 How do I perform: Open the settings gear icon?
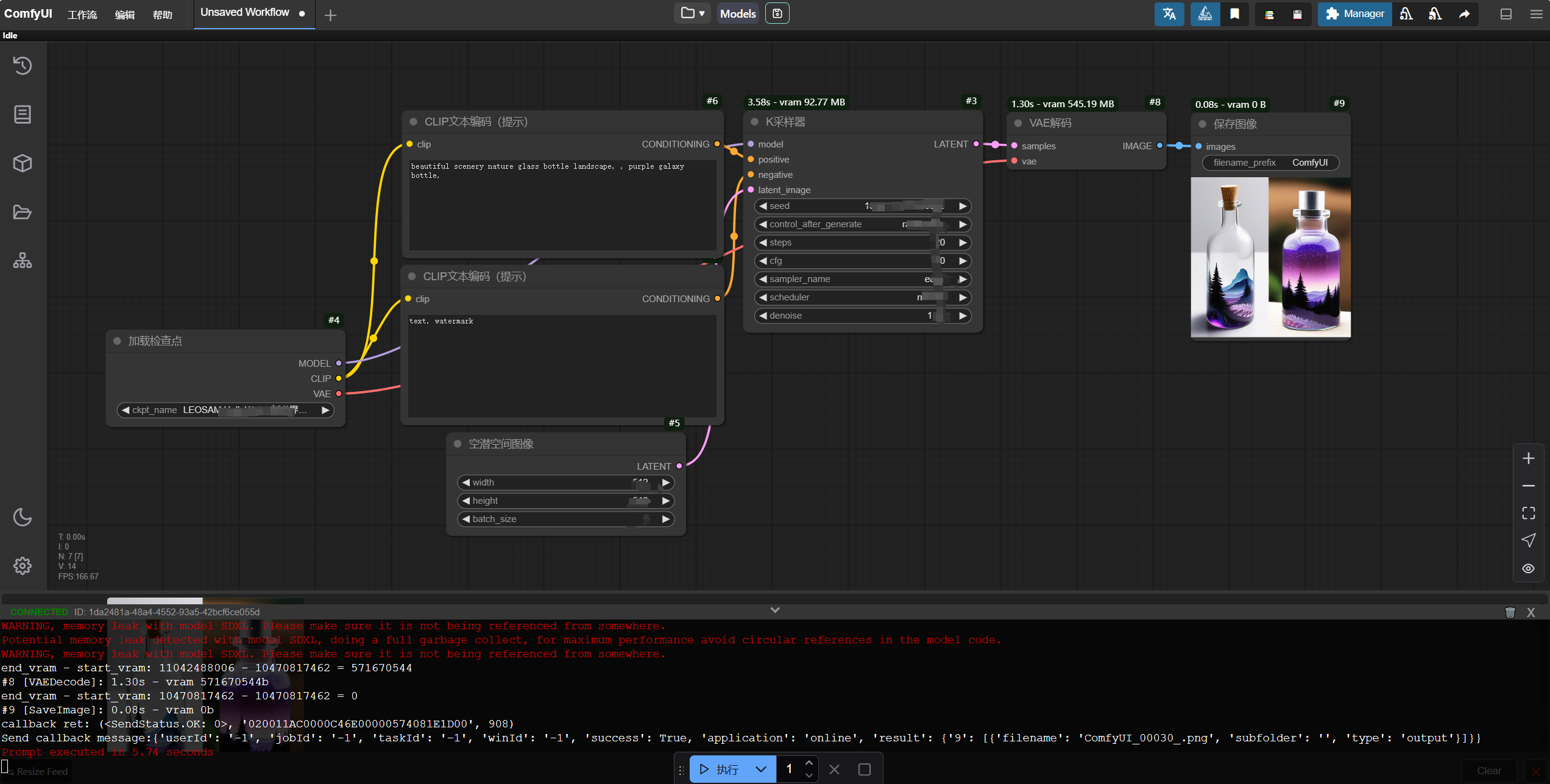pos(23,566)
